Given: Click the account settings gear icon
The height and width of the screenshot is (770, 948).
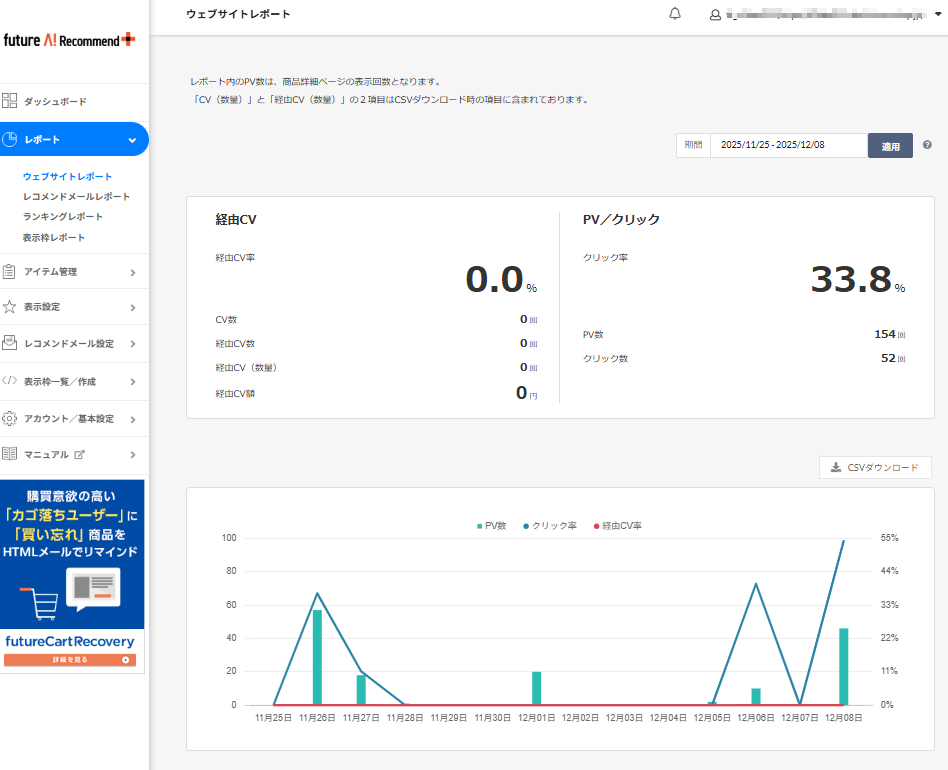Looking at the screenshot, I should point(10,418).
